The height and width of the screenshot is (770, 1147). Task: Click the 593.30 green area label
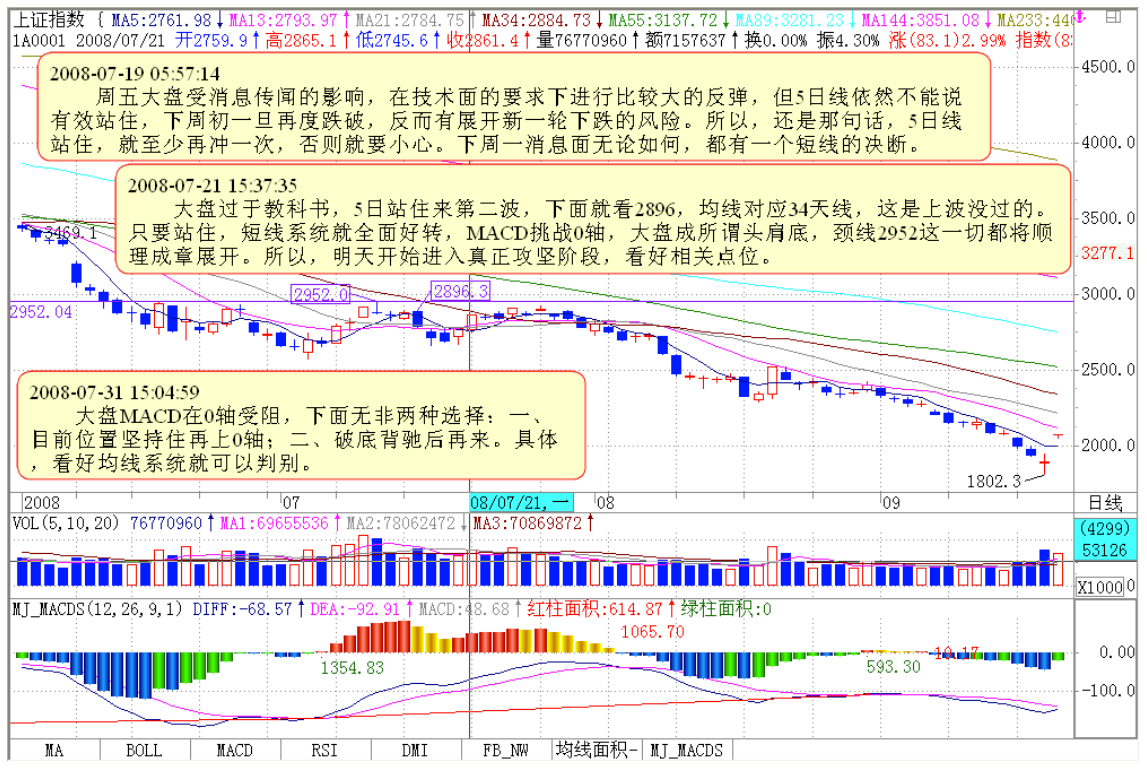[x=893, y=667]
